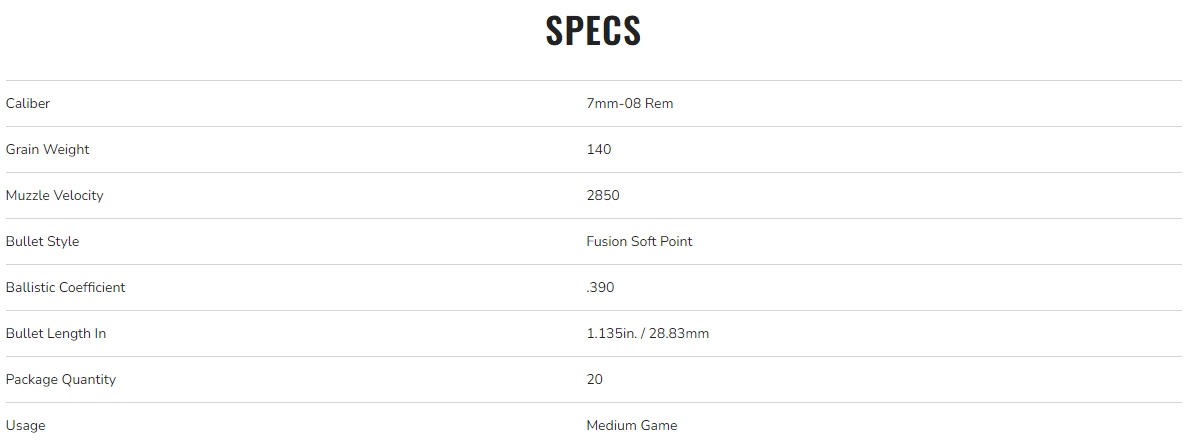Select the Bullet Length In label

(x=56, y=333)
